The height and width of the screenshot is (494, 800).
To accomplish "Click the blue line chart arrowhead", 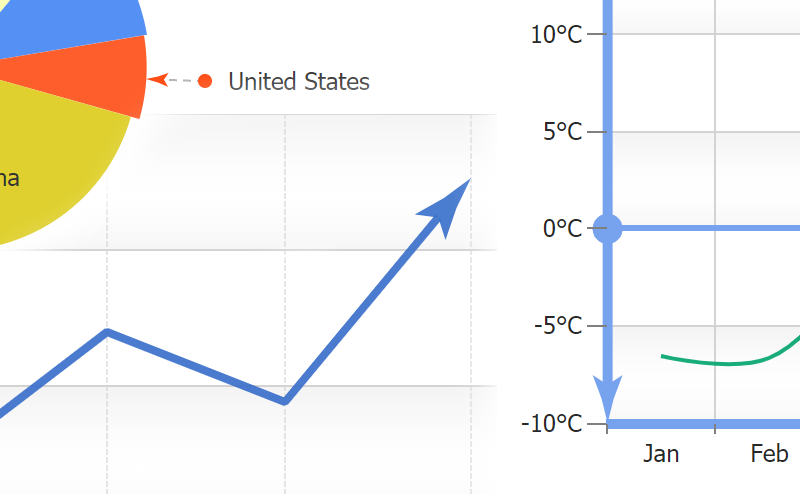I will [x=448, y=203].
